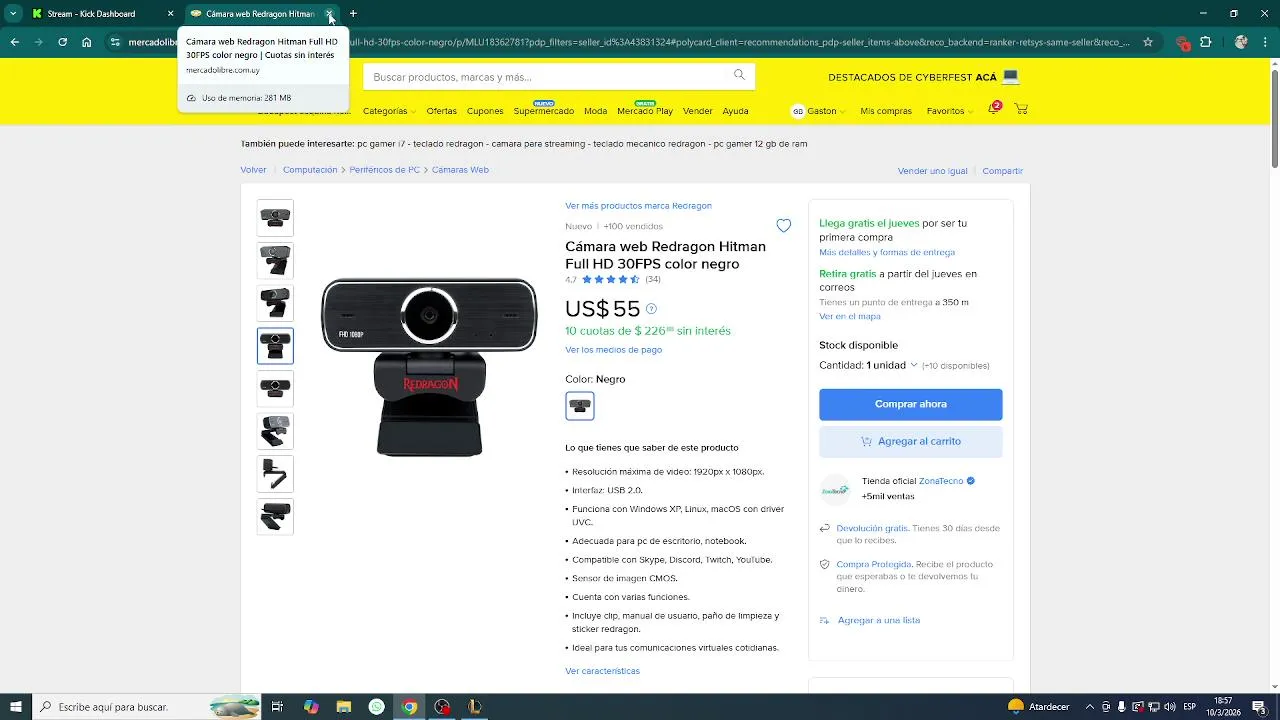
Task: Open Mercado Play menu item
Action: tap(645, 111)
